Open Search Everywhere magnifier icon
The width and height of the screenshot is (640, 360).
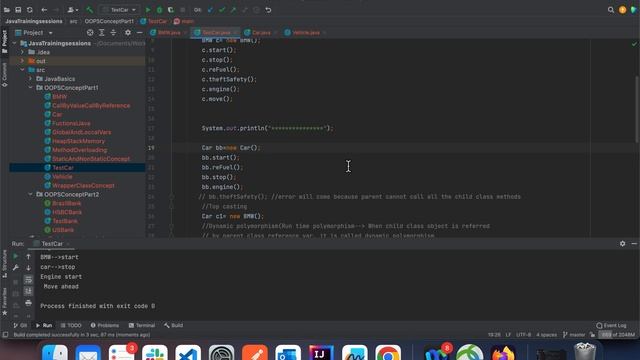tap(611, 10)
